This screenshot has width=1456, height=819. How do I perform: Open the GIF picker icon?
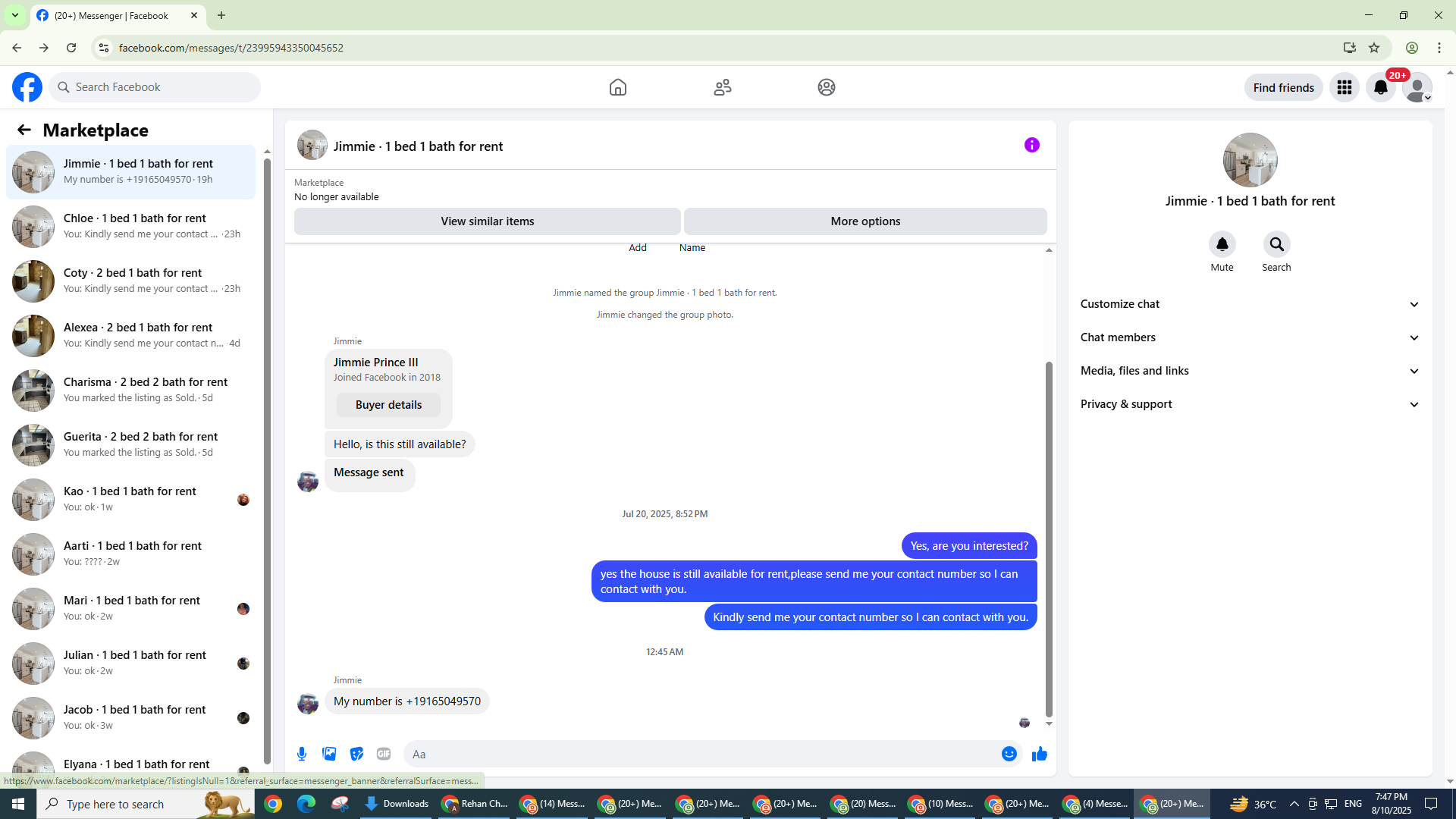pos(384,754)
